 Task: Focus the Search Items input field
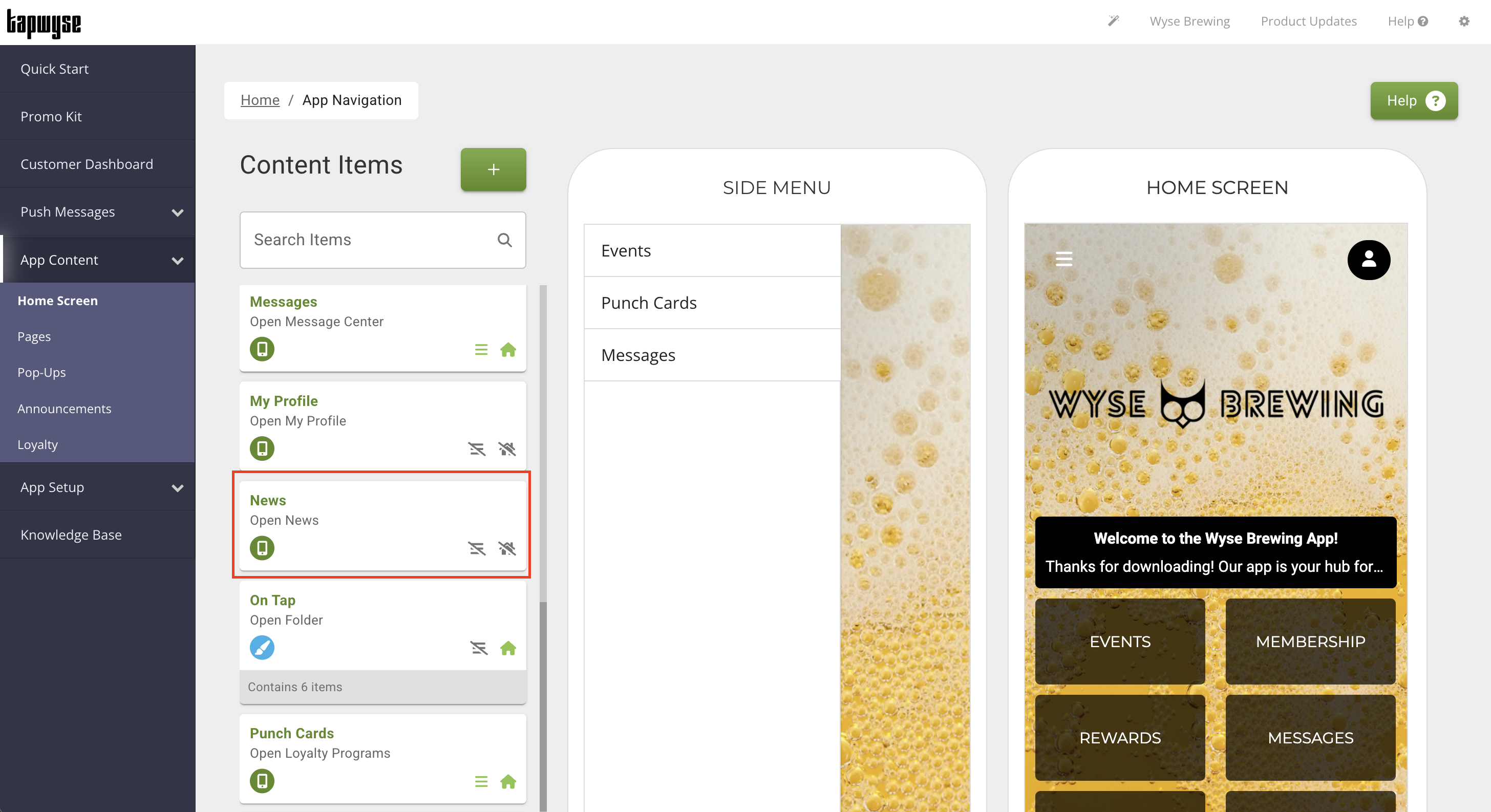pos(365,240)
